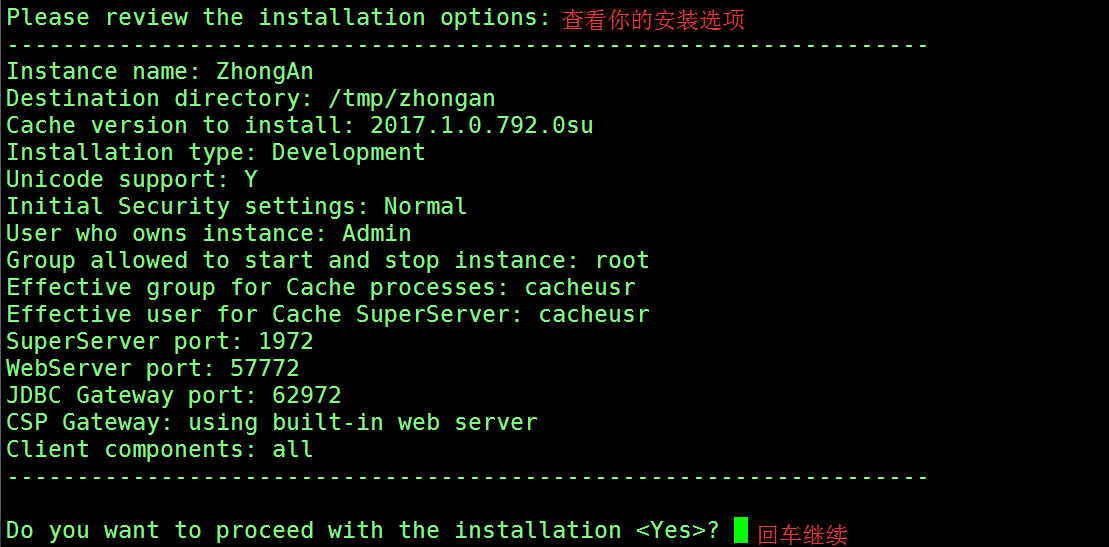Click the "Please review the installation options" heading

click(278, 17)
